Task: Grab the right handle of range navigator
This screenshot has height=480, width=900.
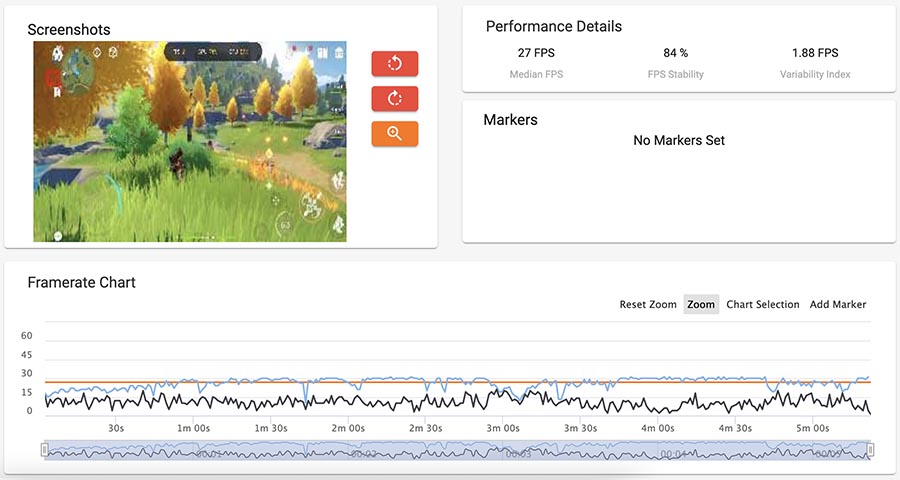Action: 870,450
